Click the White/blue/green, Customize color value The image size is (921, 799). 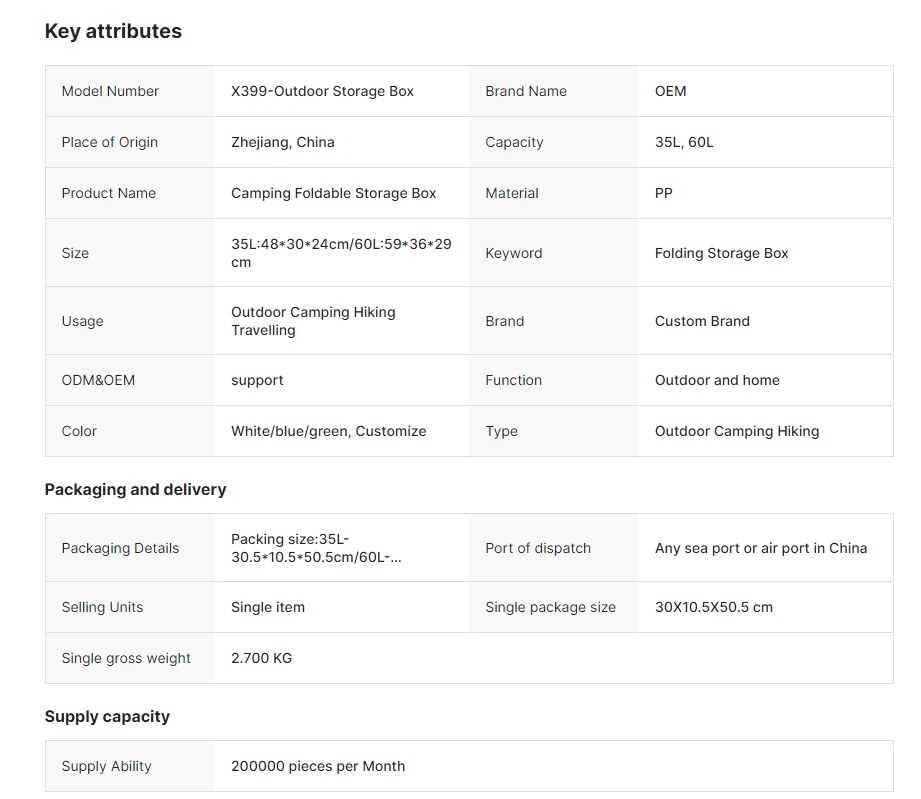coord(328,431)
